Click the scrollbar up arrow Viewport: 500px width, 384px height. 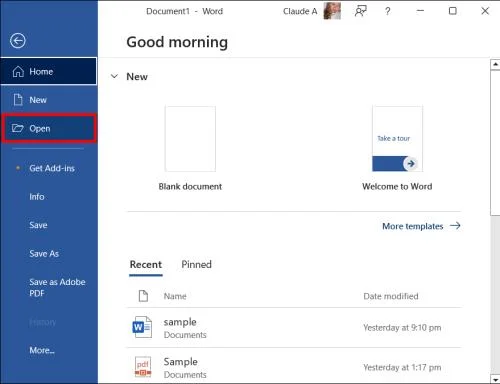[x=495, y=64]
